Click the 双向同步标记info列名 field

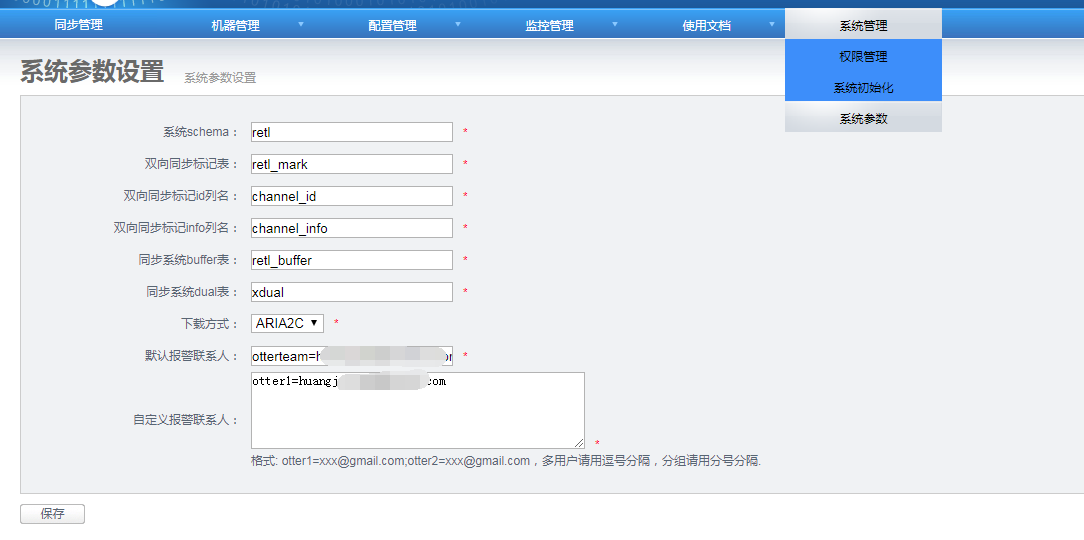point(352,227)
